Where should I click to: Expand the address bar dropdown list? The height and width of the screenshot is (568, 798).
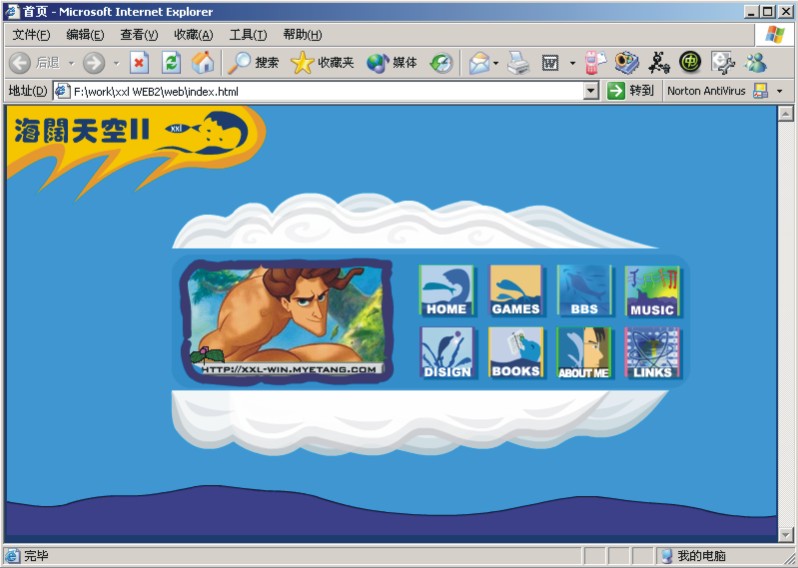(x=591, y=91)
